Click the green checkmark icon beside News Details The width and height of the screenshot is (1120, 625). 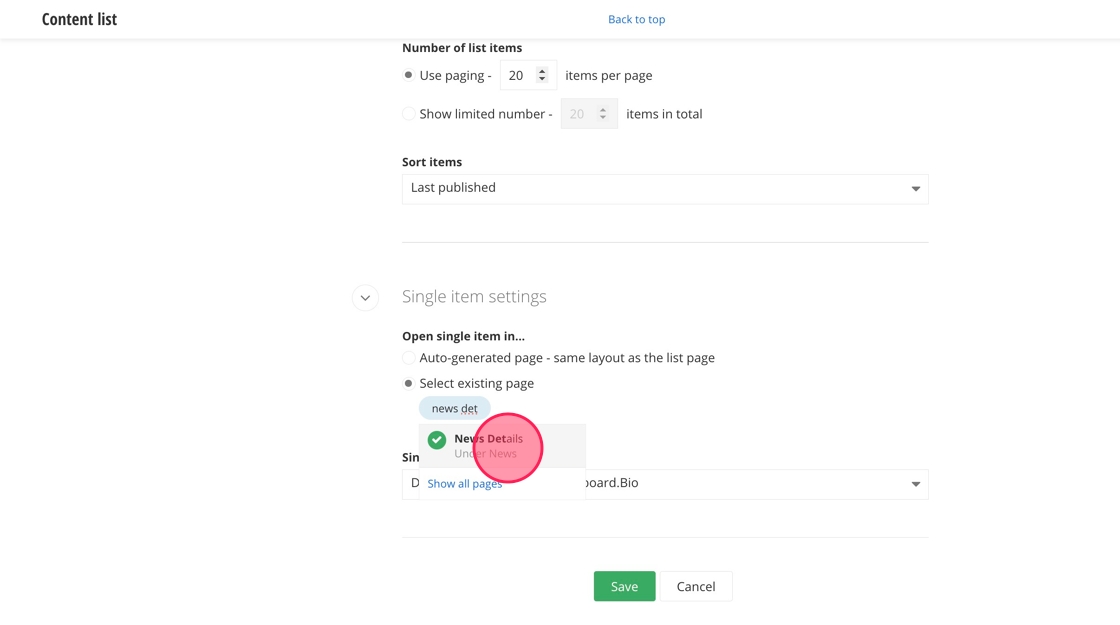coord(437,440)
